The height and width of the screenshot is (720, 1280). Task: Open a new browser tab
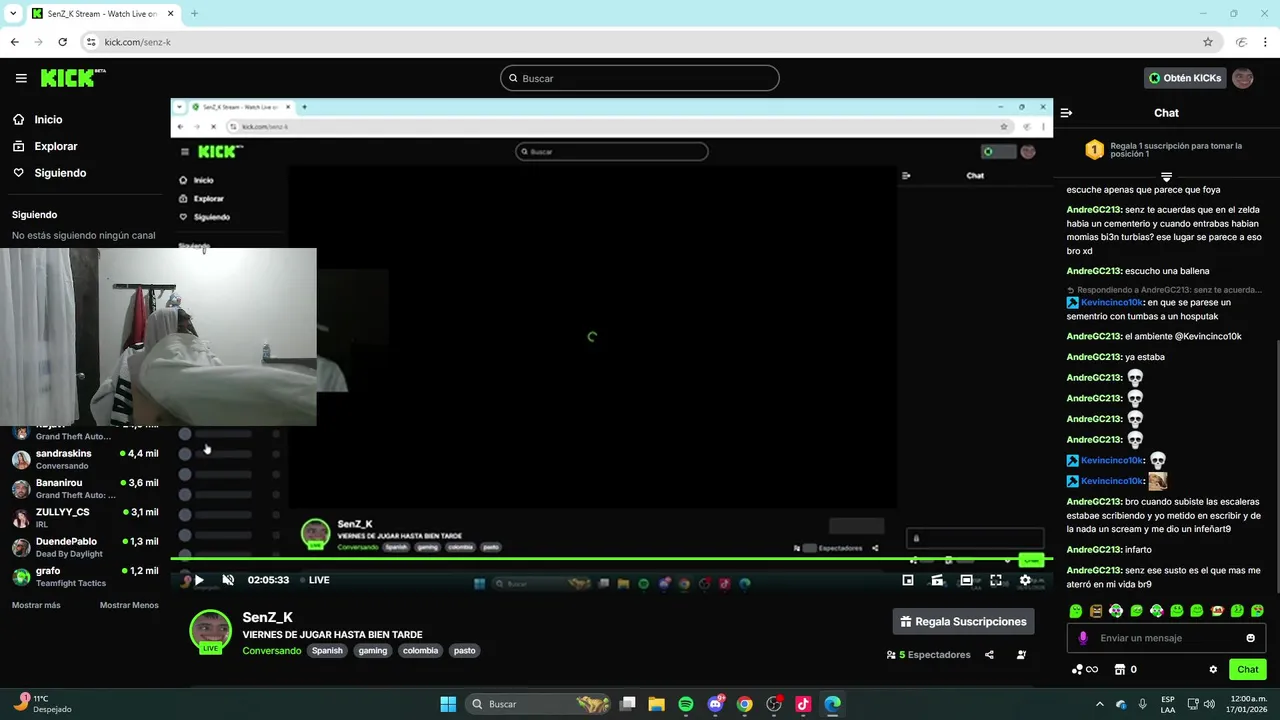[x=194, y=14]
